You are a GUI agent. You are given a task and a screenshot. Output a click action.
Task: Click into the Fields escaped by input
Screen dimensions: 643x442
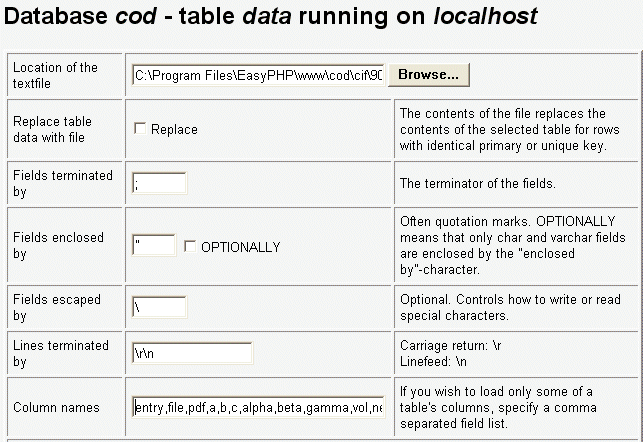pyautogui.click(x=159, y=308)
